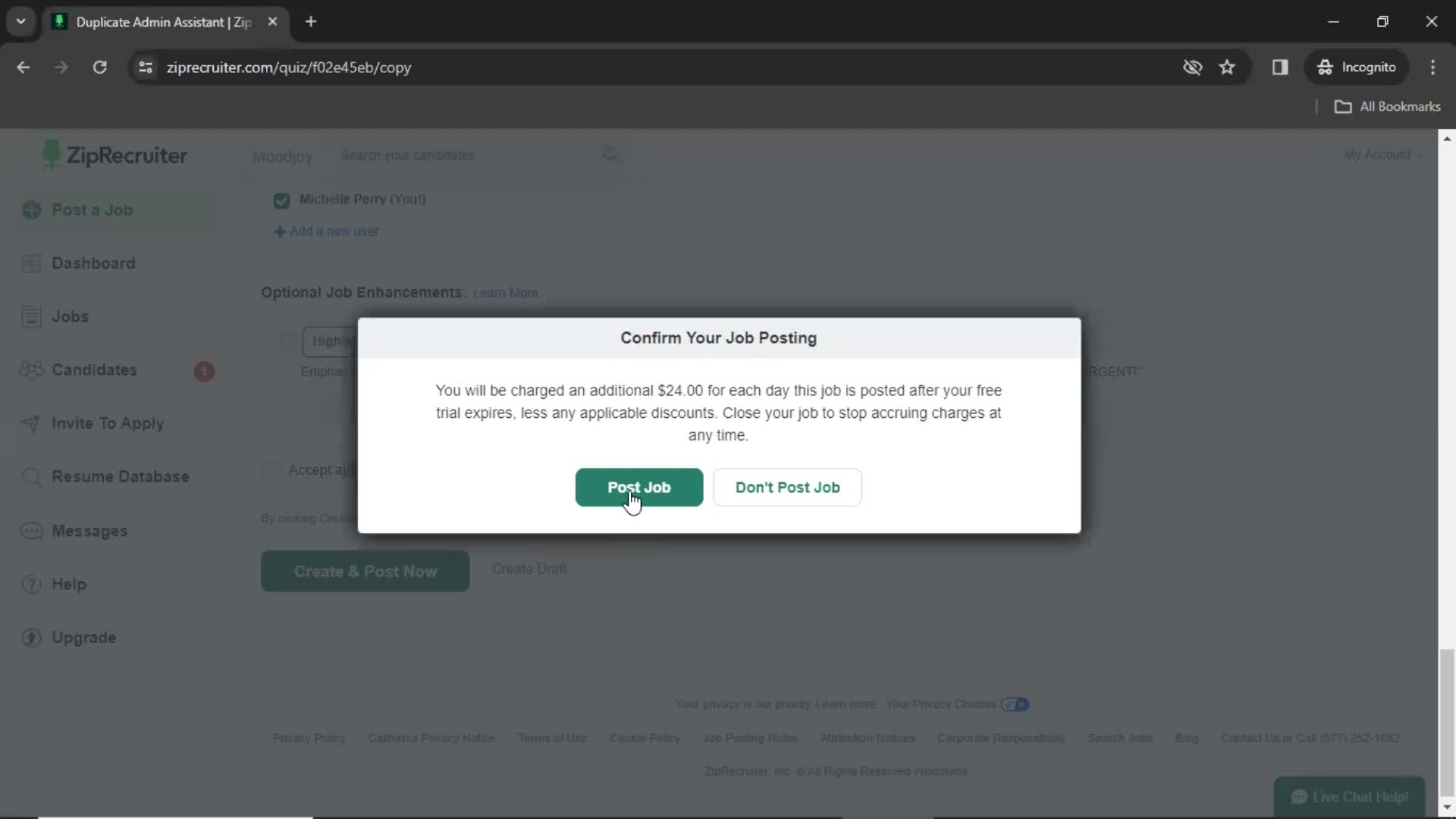Select the Highlight enhancement radio button

click(287, 342)
